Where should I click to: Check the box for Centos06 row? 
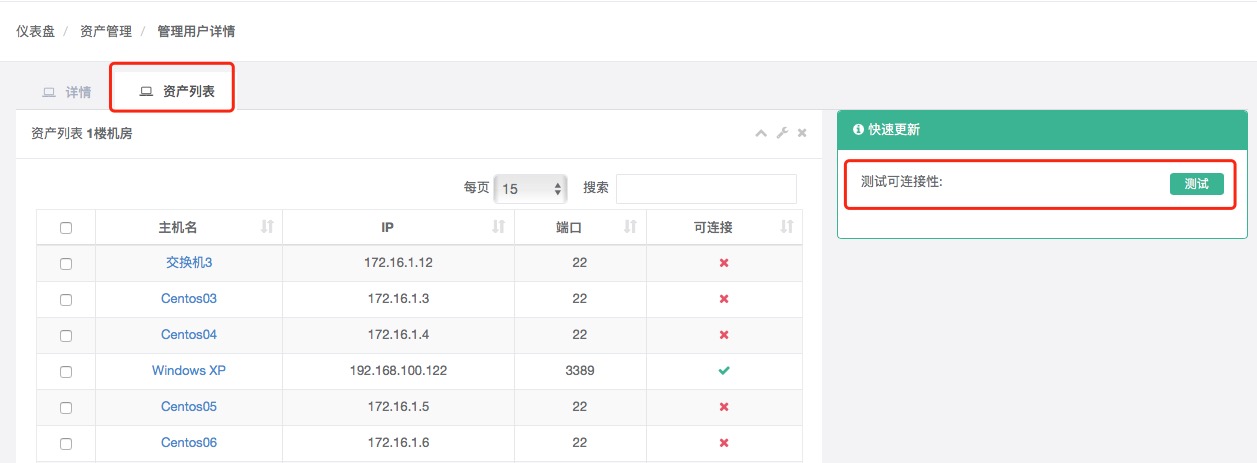tap(66, 444)
